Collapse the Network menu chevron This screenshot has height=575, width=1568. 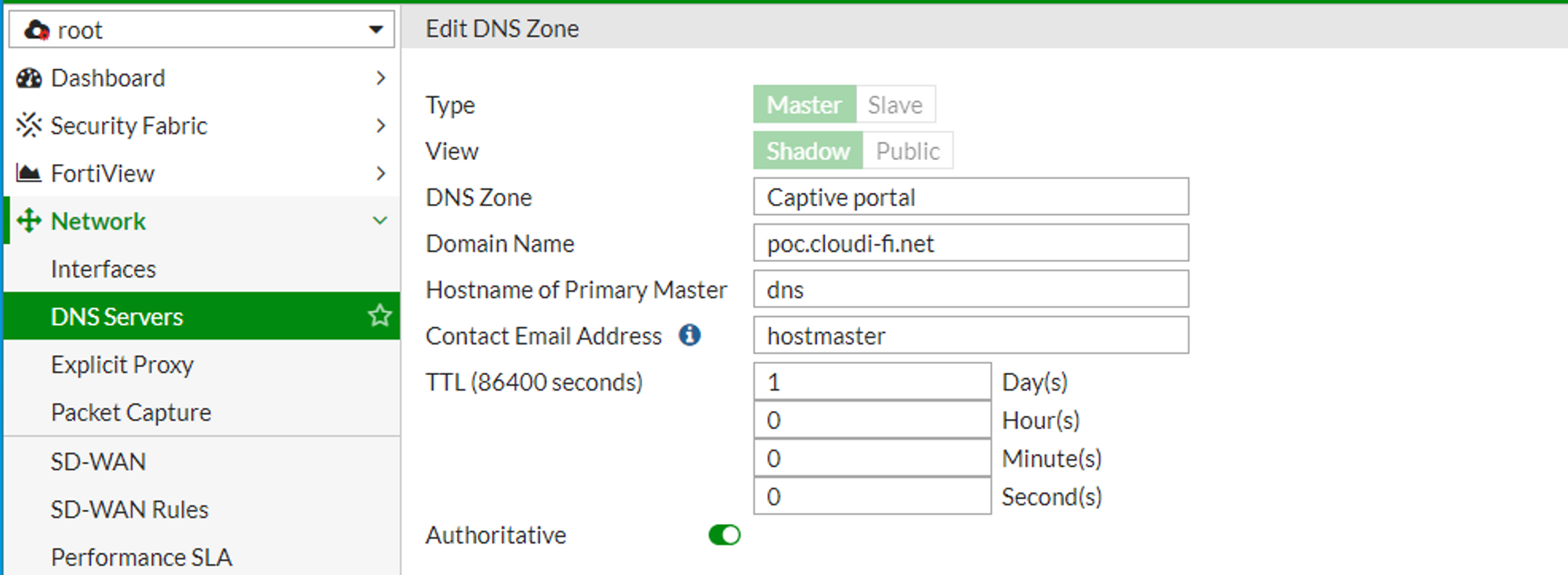[380, 220]
